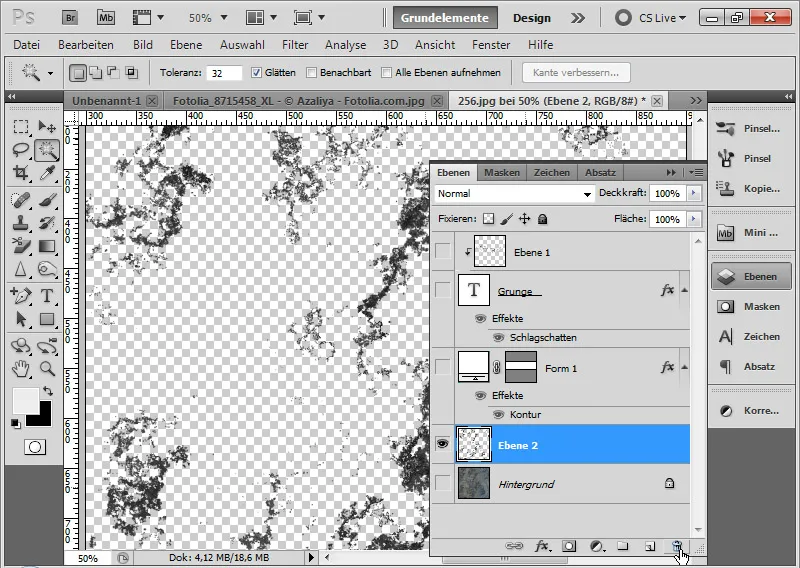Select the Grundelemente workspace

click(445, 18)
